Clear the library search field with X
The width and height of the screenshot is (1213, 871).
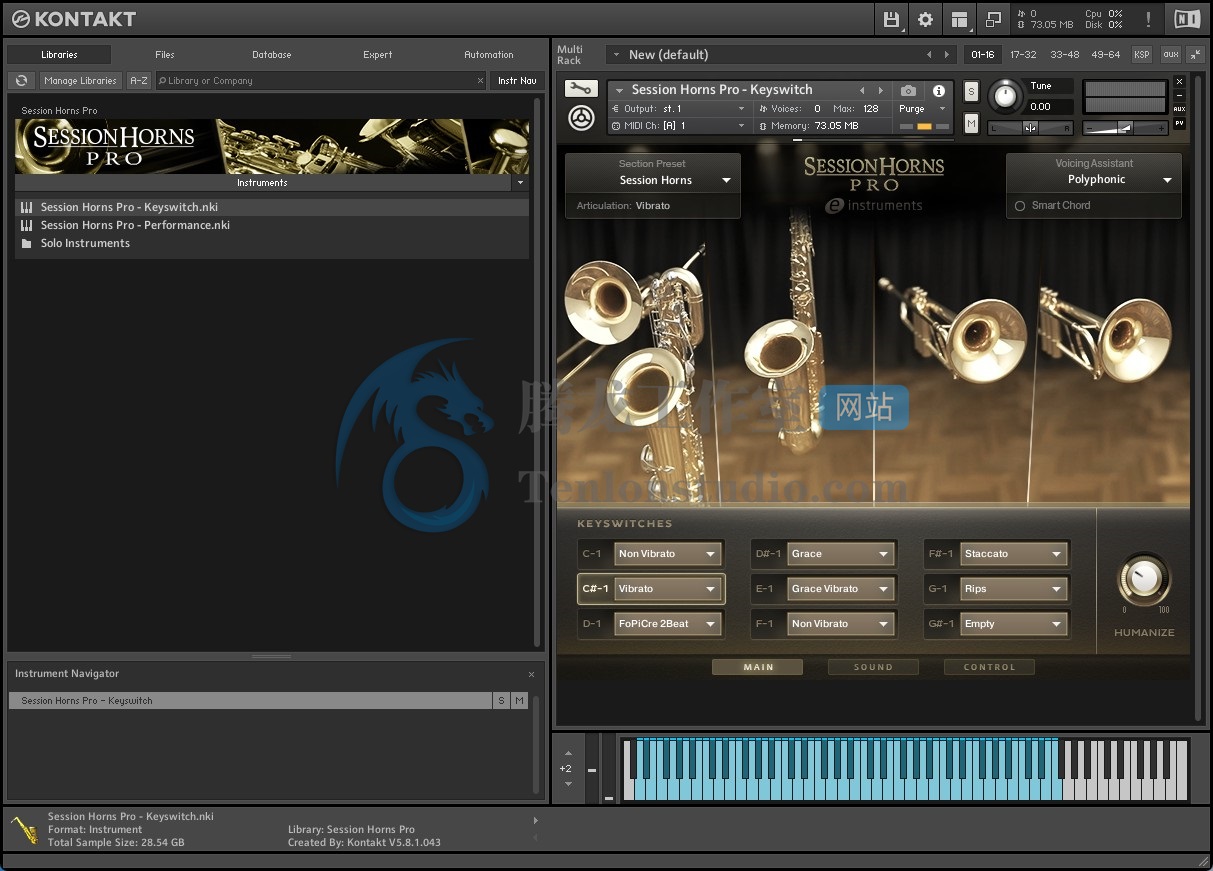pyautogui.click(x=479, y=81)
